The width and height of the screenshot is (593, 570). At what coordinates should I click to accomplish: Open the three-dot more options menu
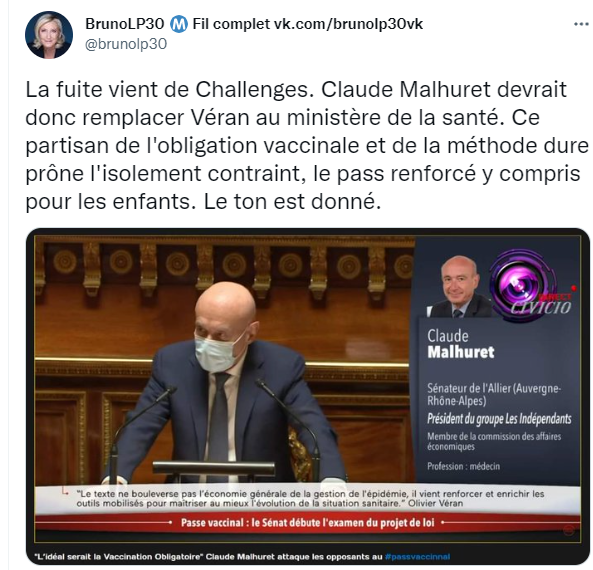[581, 24]
